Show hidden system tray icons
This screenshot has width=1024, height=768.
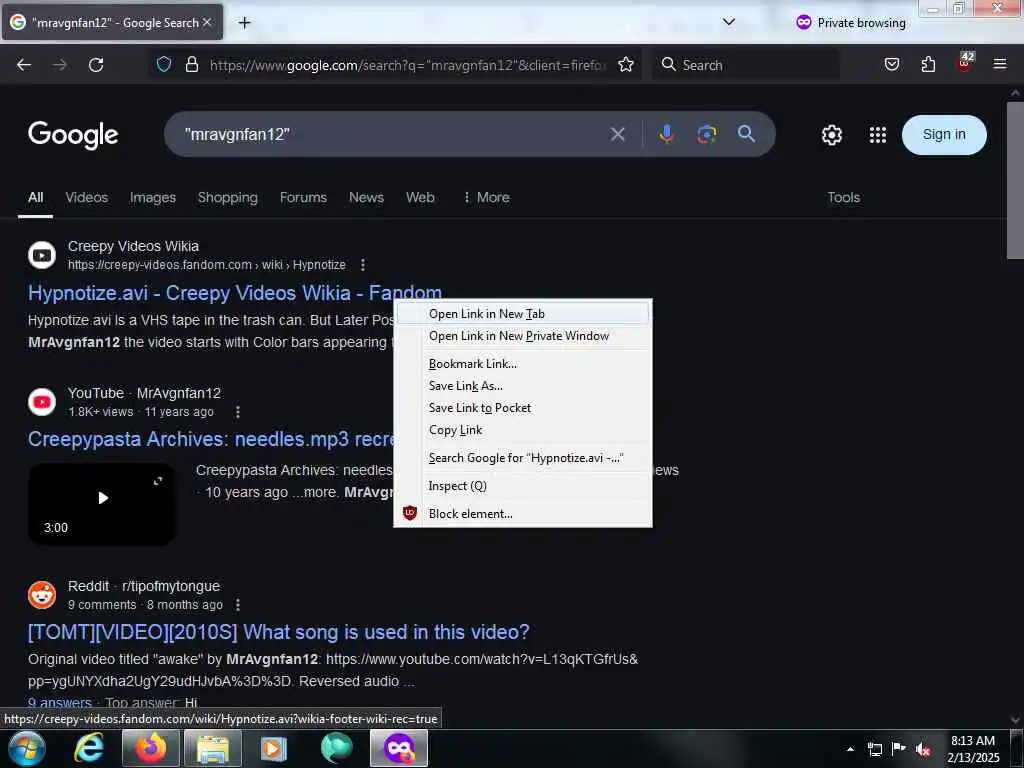(x=850, y=749)
